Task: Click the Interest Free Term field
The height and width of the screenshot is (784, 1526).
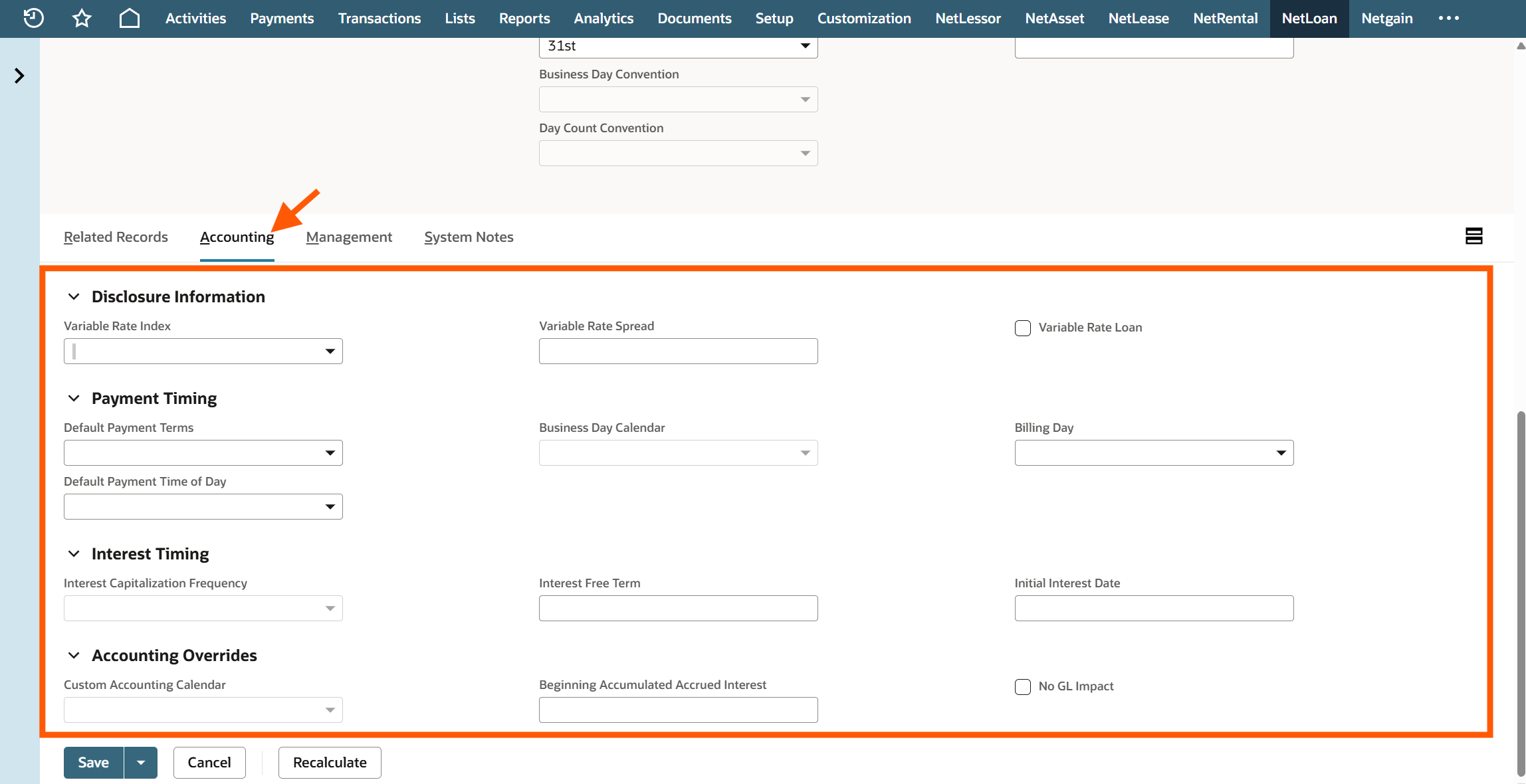Action: (678, 609)
